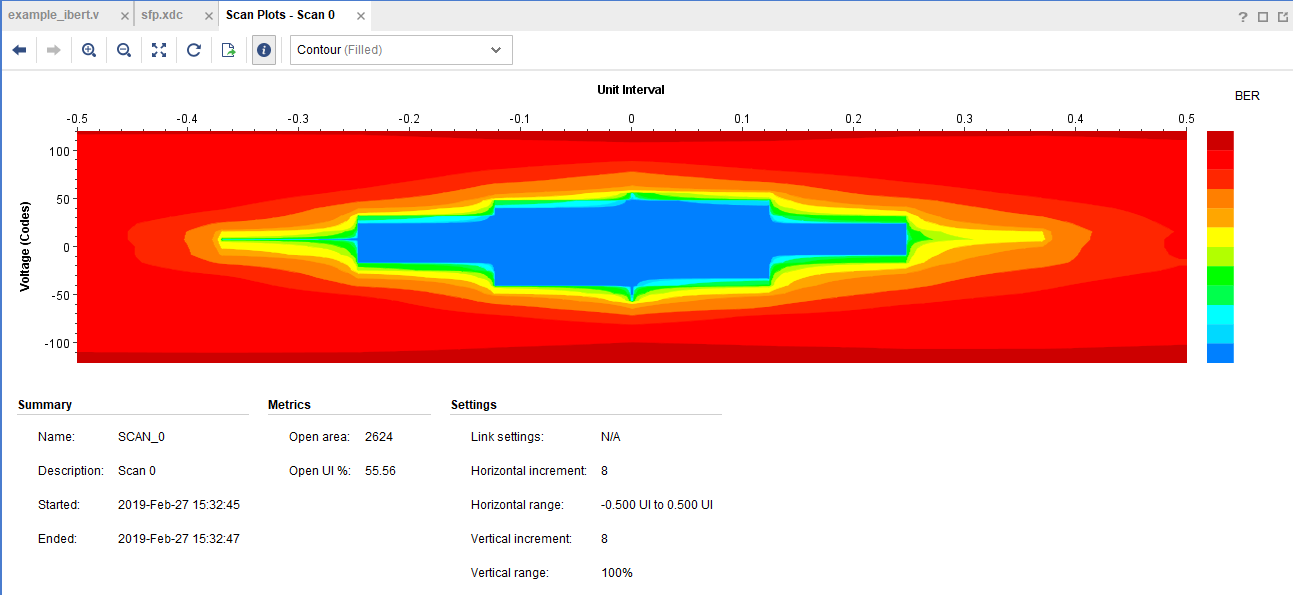Switch to the example_ibert.v tab

[54, 15]
